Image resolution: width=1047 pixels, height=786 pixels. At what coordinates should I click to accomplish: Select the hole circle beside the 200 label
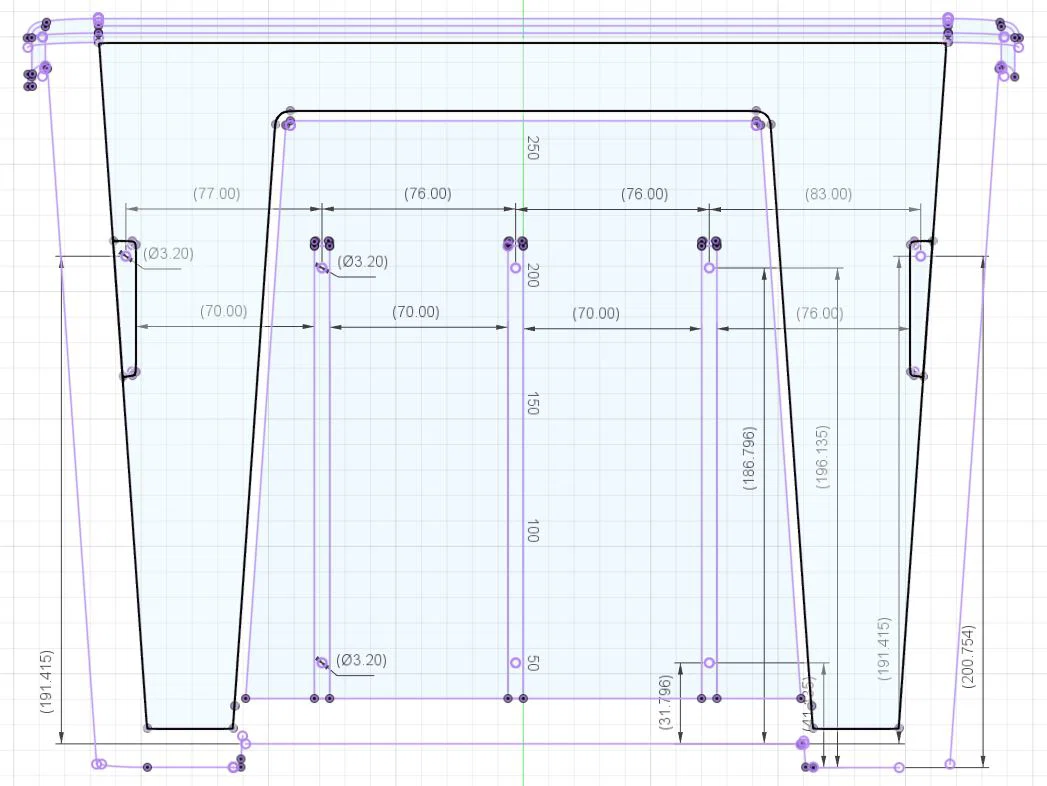pos(515,268)
